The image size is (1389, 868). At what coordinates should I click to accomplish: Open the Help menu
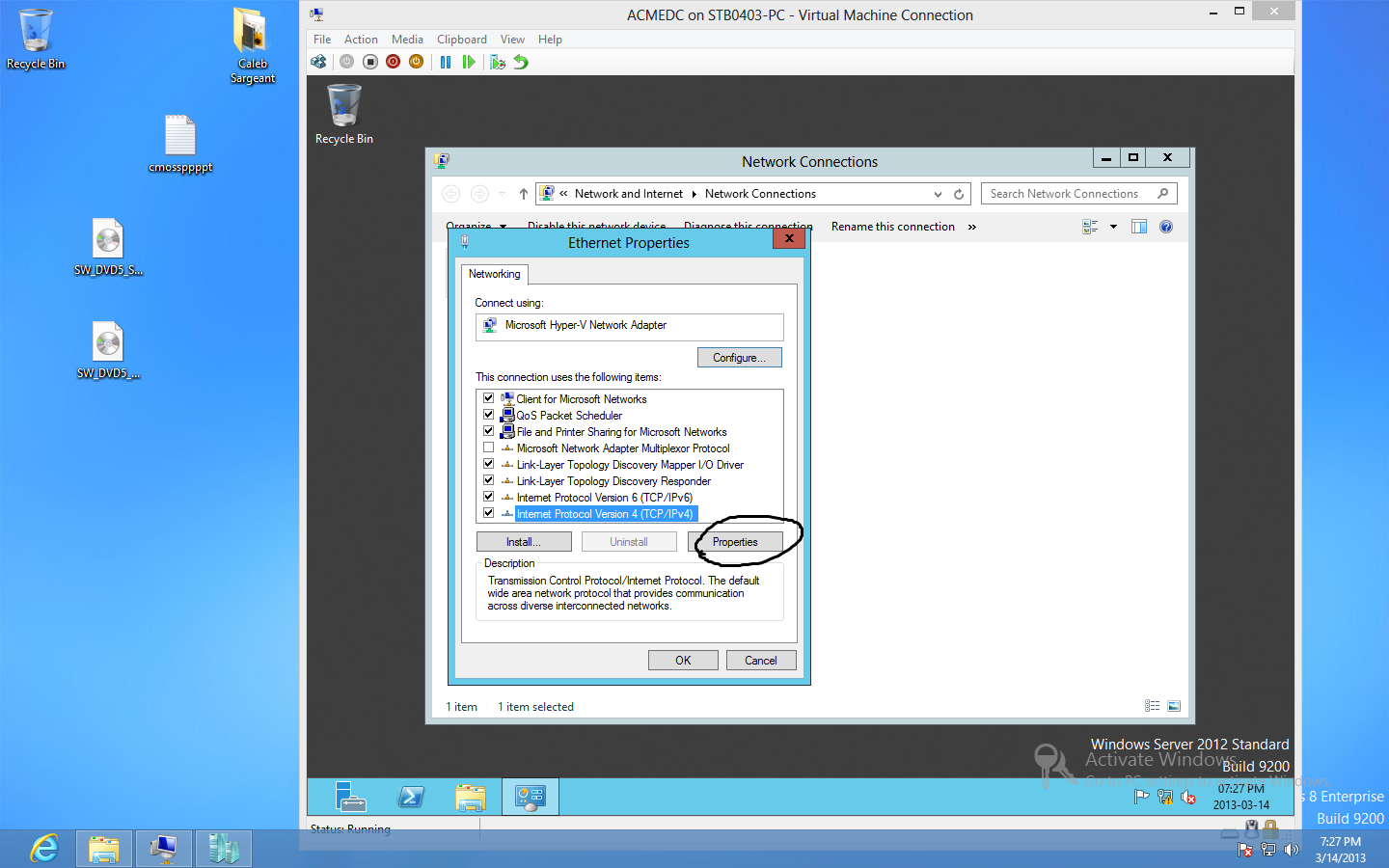pos(550,40)
